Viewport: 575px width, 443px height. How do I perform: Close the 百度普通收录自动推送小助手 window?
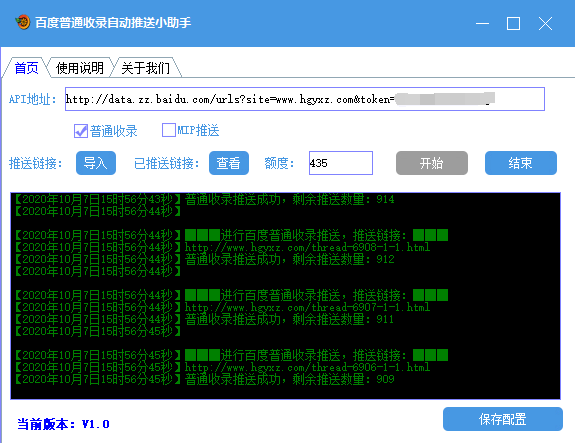click(x=545, y=23)
